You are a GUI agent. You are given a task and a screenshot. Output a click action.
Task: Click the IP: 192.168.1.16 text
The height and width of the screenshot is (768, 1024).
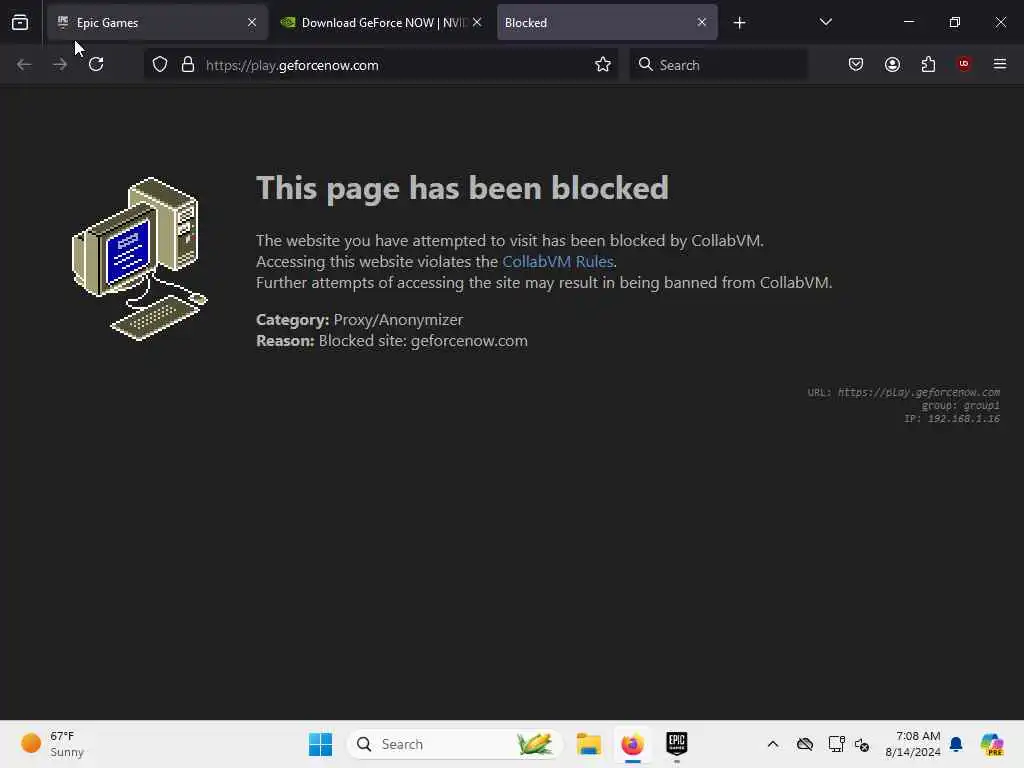click(x=952, y=418)
